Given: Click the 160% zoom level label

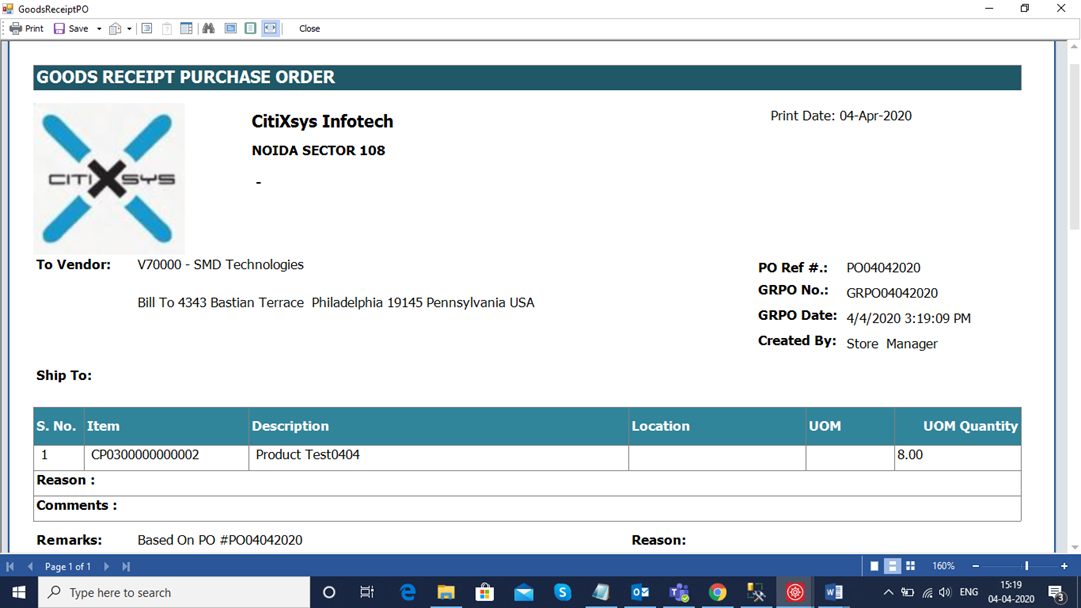Looking at the screenshot, I should tap(943, 566).
